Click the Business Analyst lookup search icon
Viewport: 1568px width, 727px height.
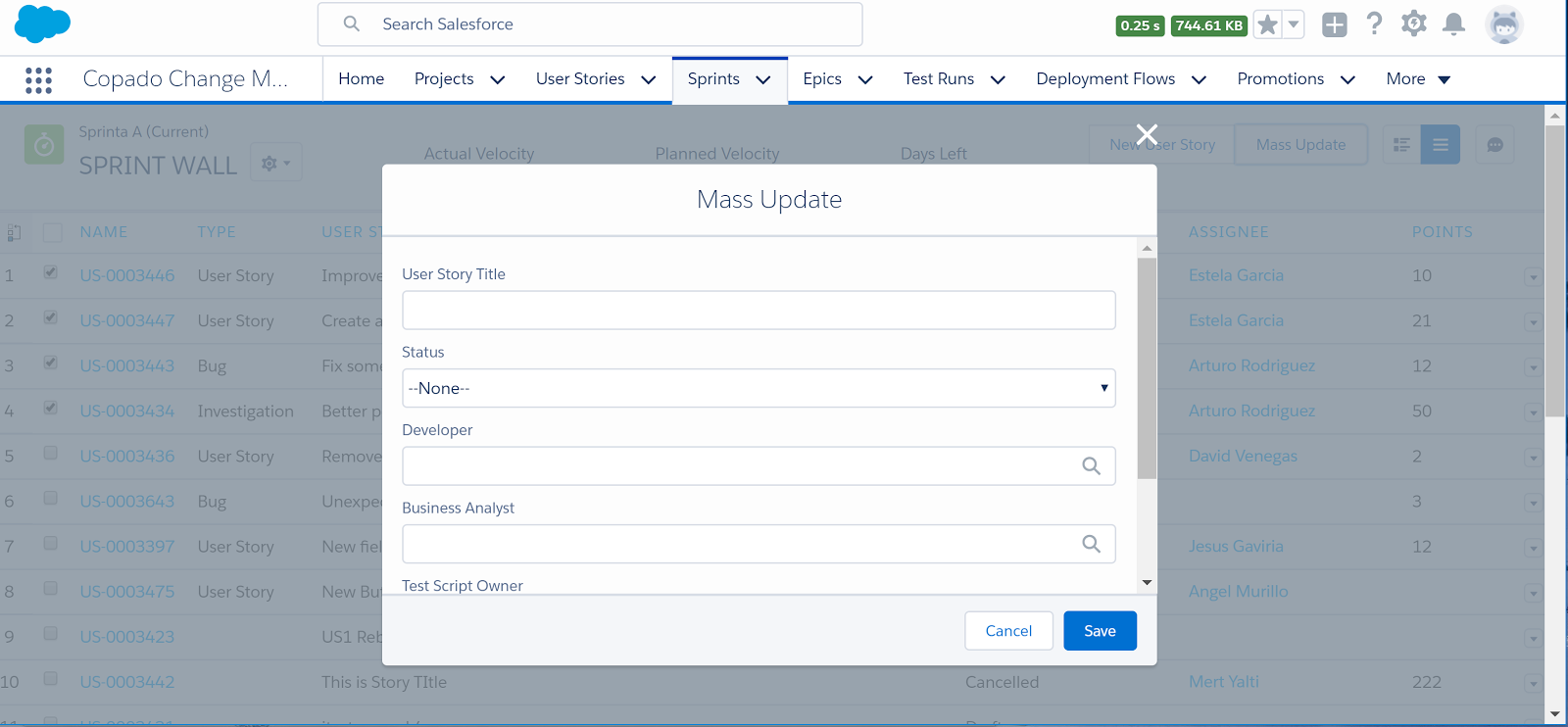point(1091,544)
